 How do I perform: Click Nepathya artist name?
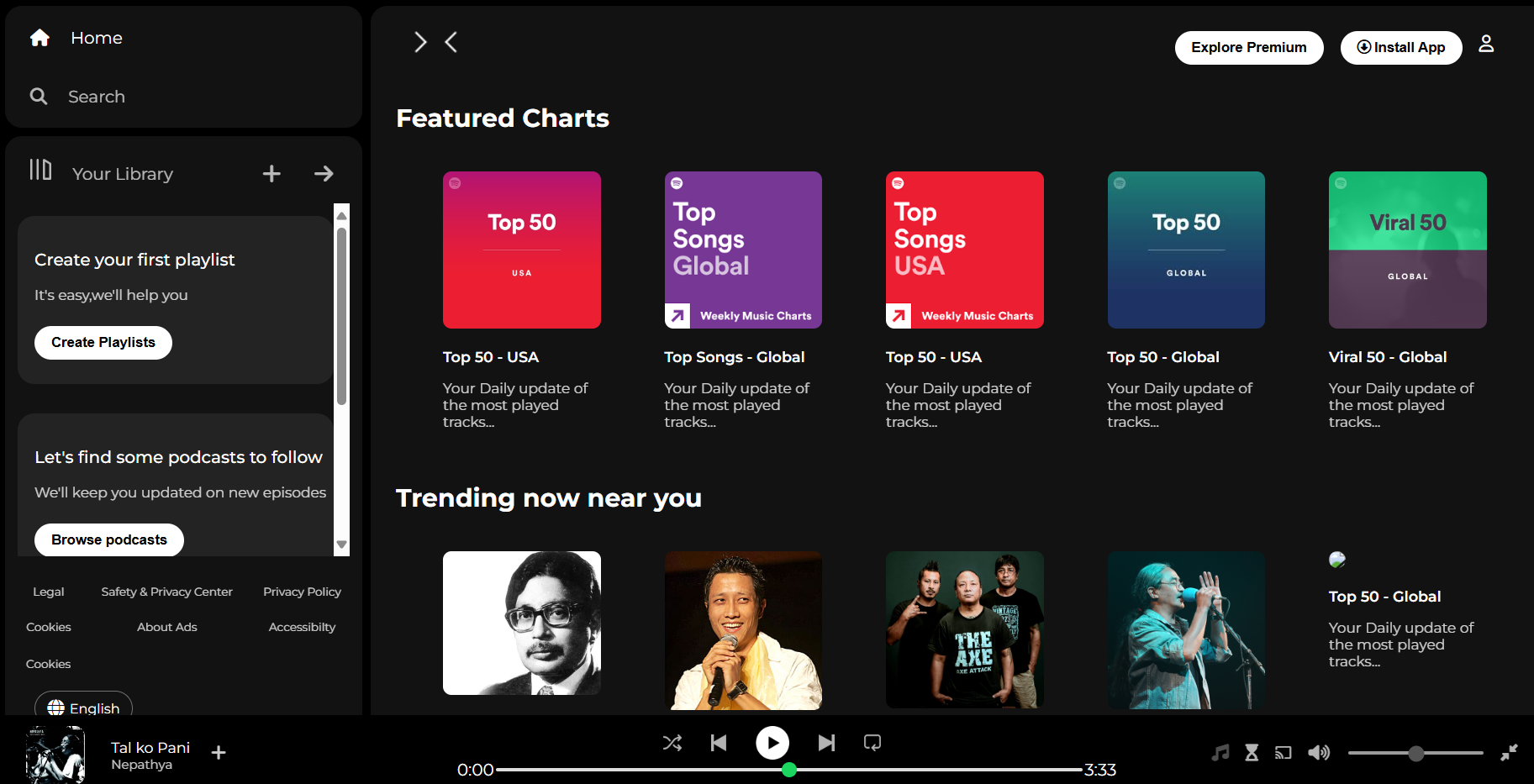[x=141, y=765]
